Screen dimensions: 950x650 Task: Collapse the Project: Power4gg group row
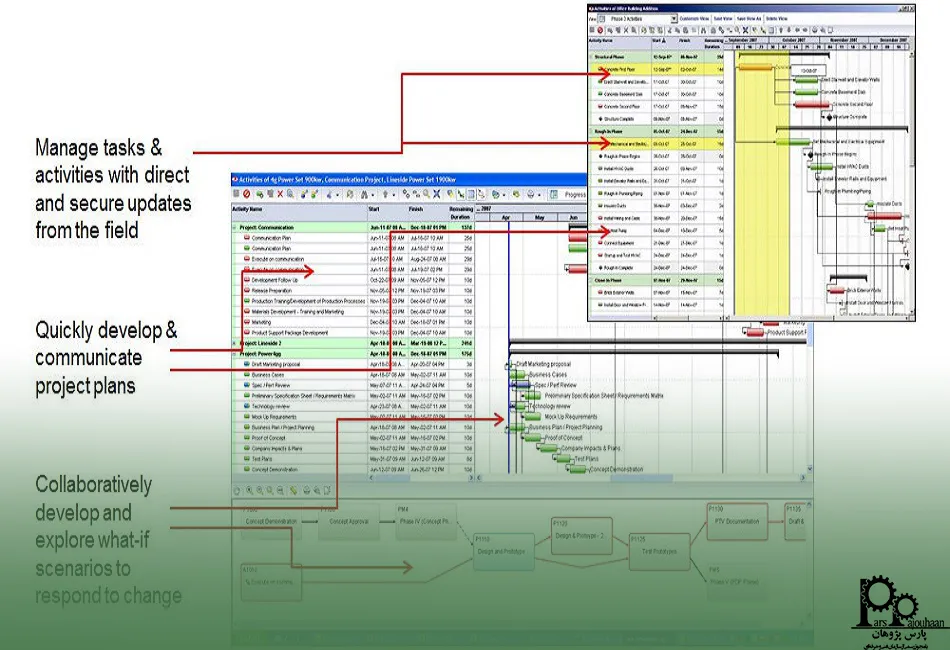(x=236, y=353)
